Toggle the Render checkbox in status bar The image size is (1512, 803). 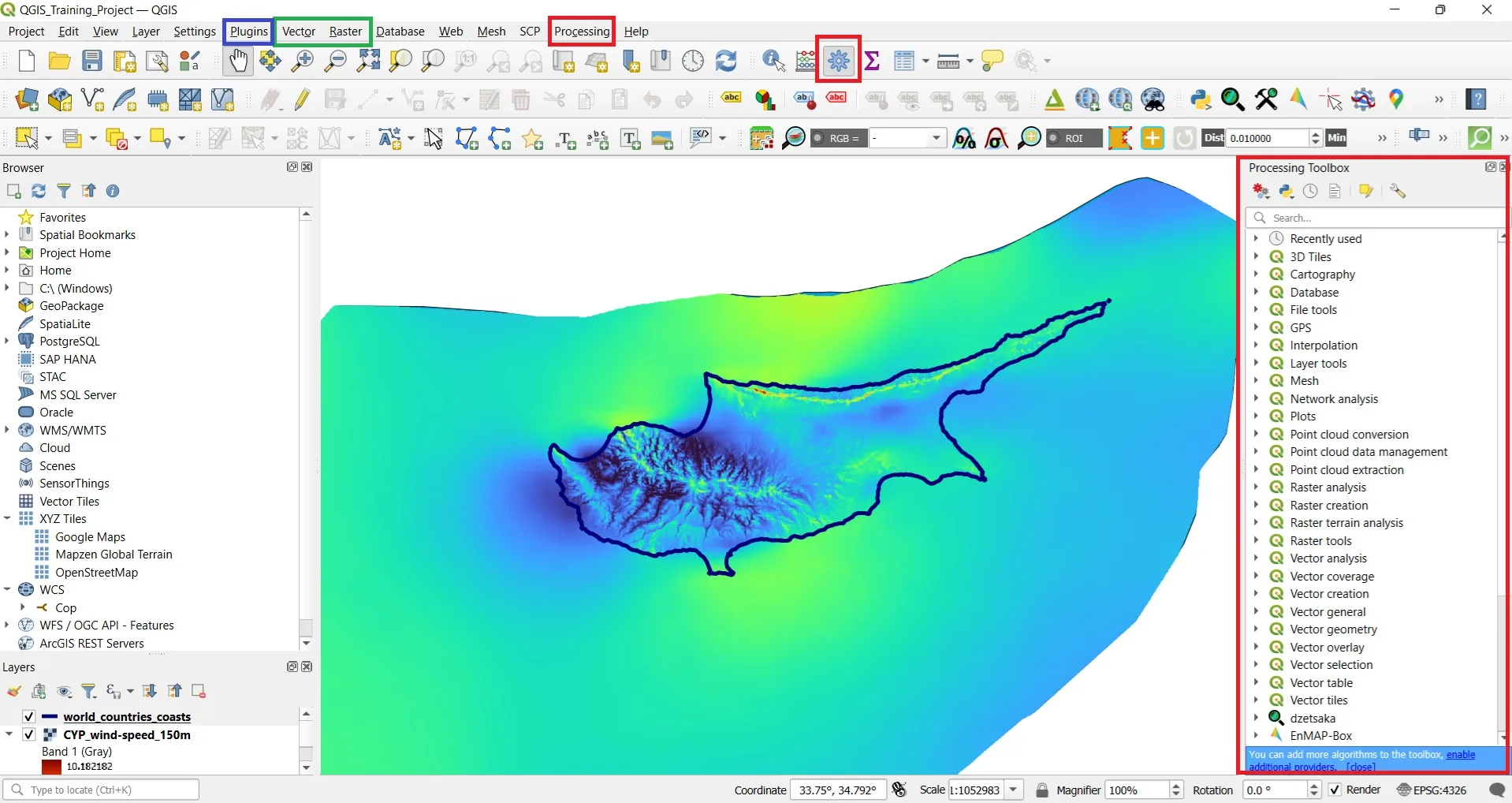pyautogui.click(x=1335, y=790)
